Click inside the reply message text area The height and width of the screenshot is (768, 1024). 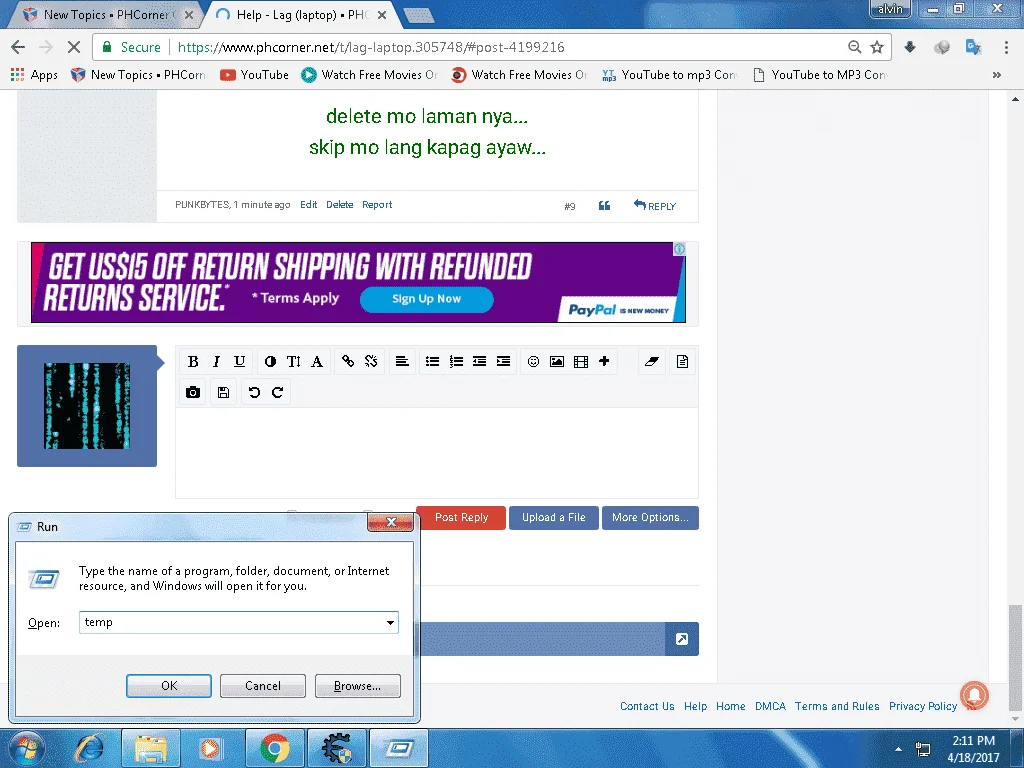[x=436, y=453]
